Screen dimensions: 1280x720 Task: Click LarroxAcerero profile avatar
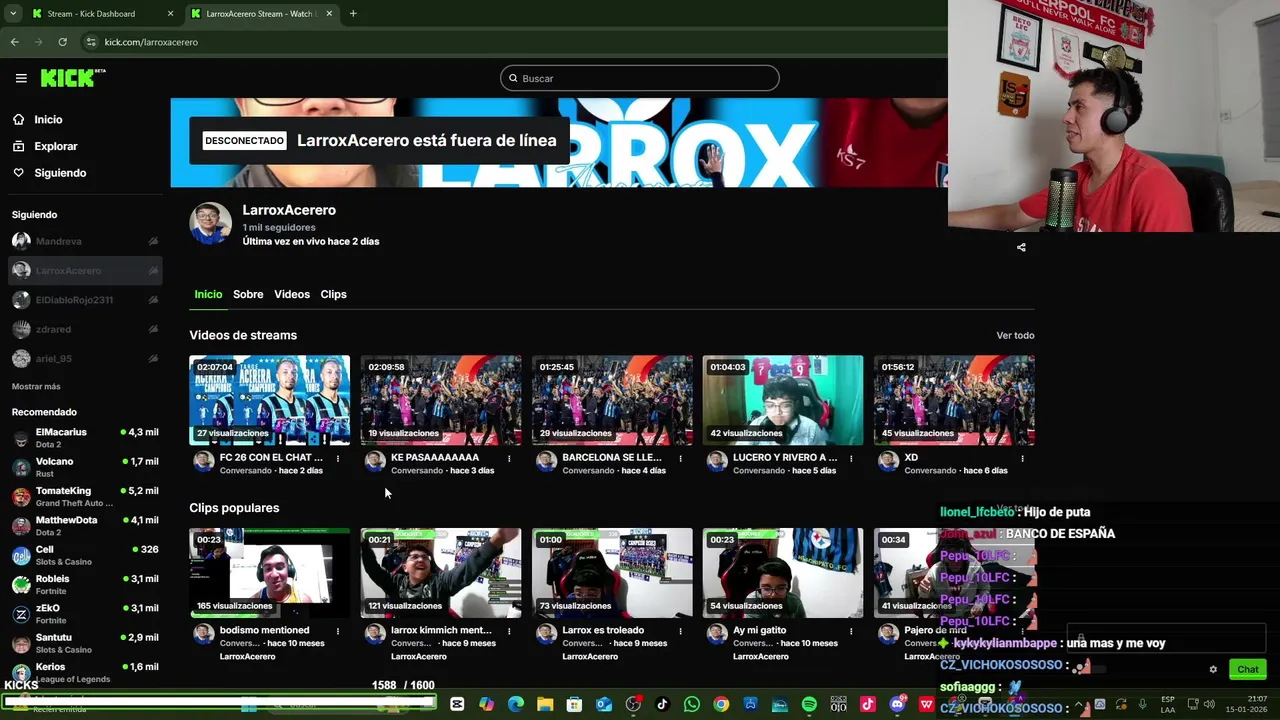[x=211, y=224]
